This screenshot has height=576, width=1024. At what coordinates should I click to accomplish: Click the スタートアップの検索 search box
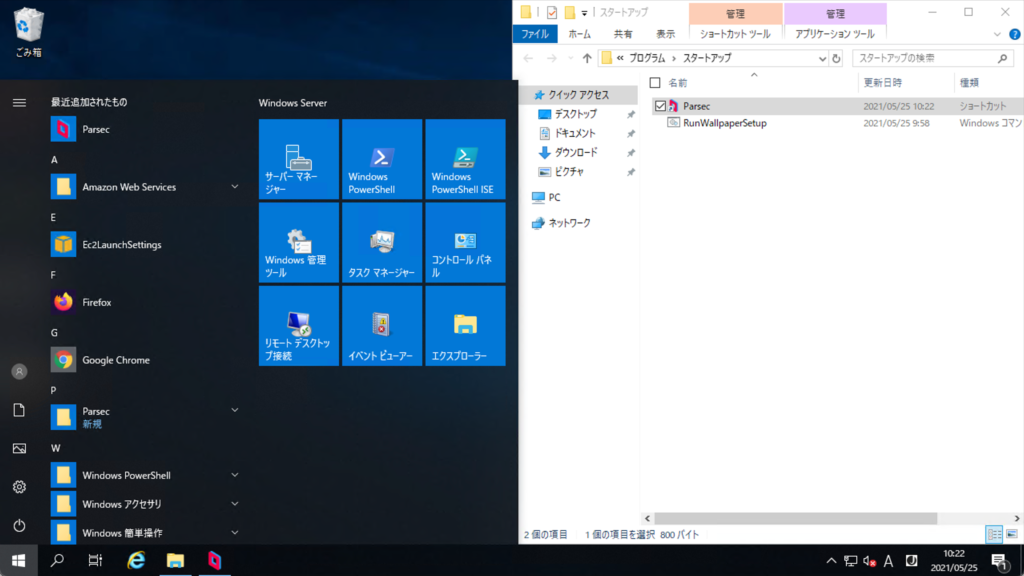click(932, 58)
